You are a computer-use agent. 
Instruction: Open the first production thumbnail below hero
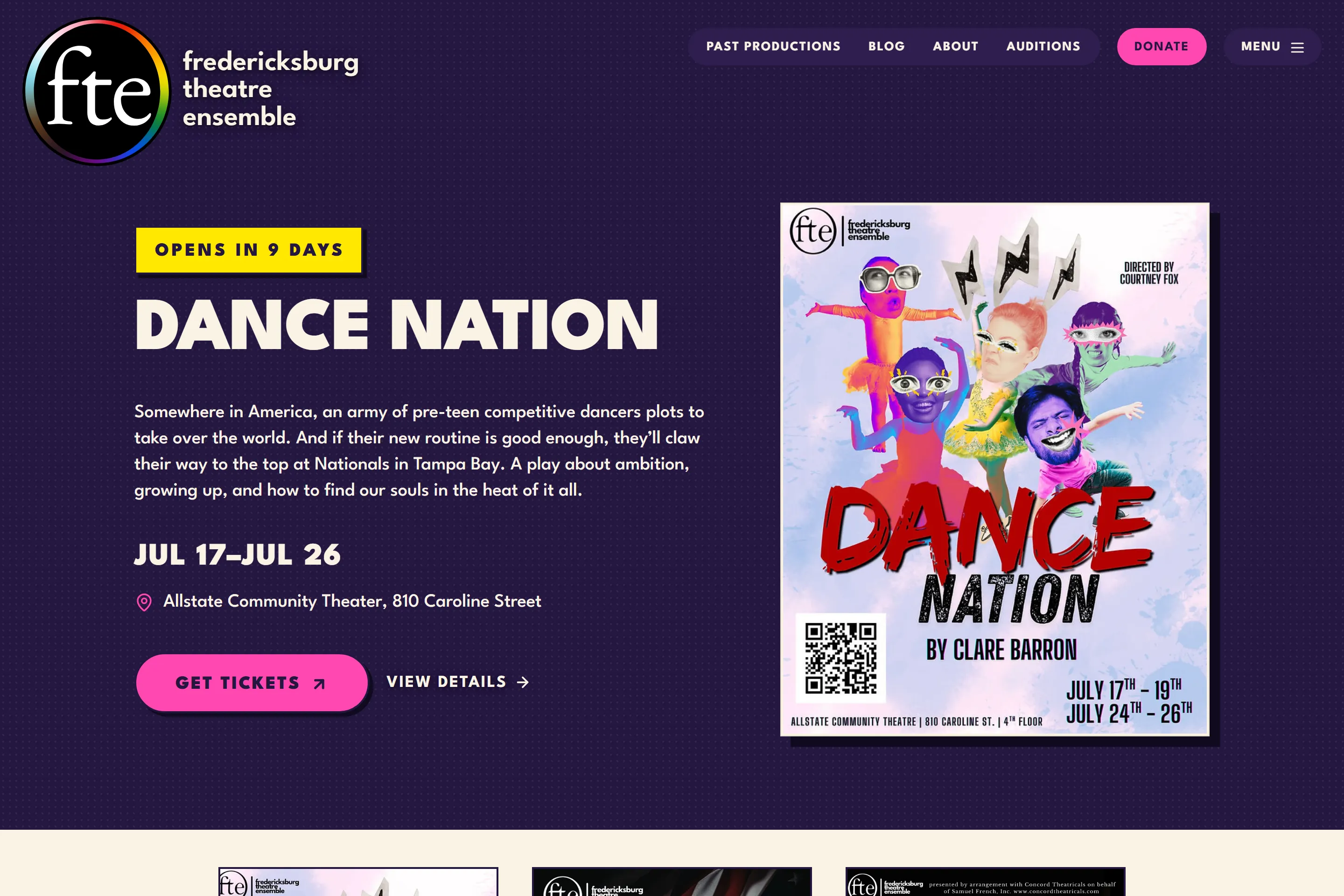coord(358,881)
